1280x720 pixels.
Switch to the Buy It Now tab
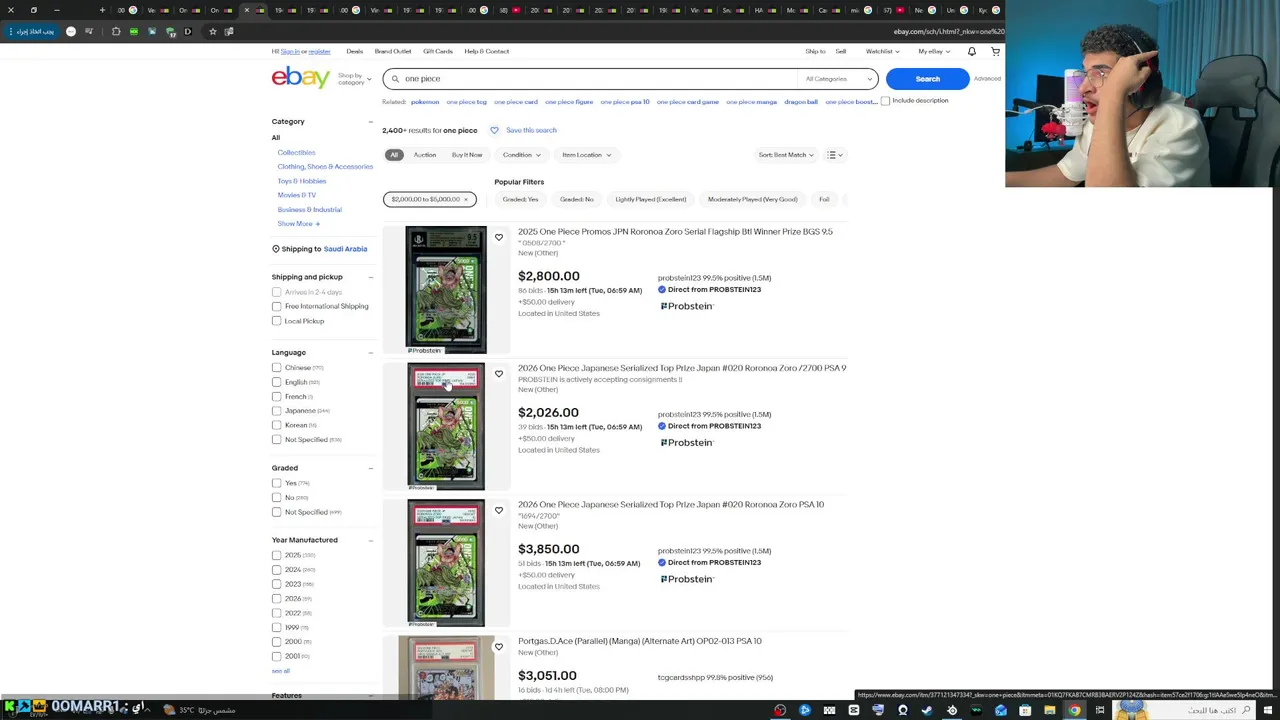pyautogui.click(x=467, y=155)
